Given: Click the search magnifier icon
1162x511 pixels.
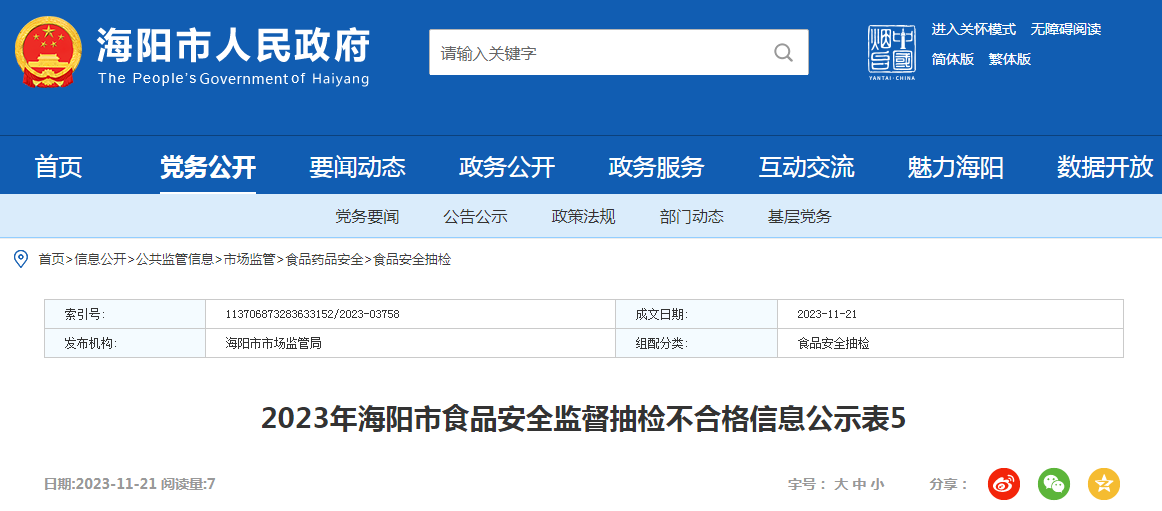Looking at the screenshot, I should pyautogui.click(x=783, y=53).
